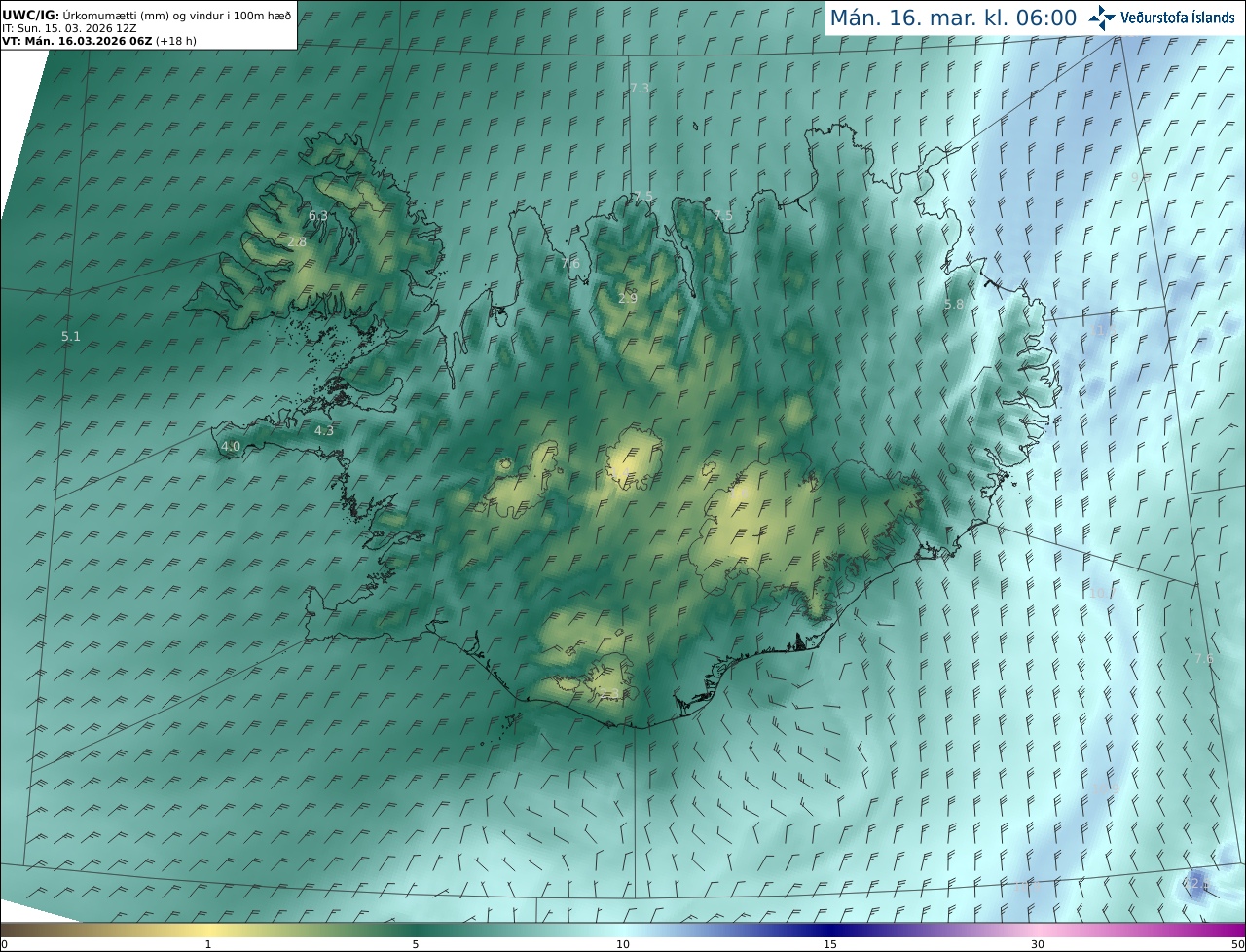The image size is (1246, 952).
Task: Click the '15' tick label on the color scale
Action: coord(830,944)
